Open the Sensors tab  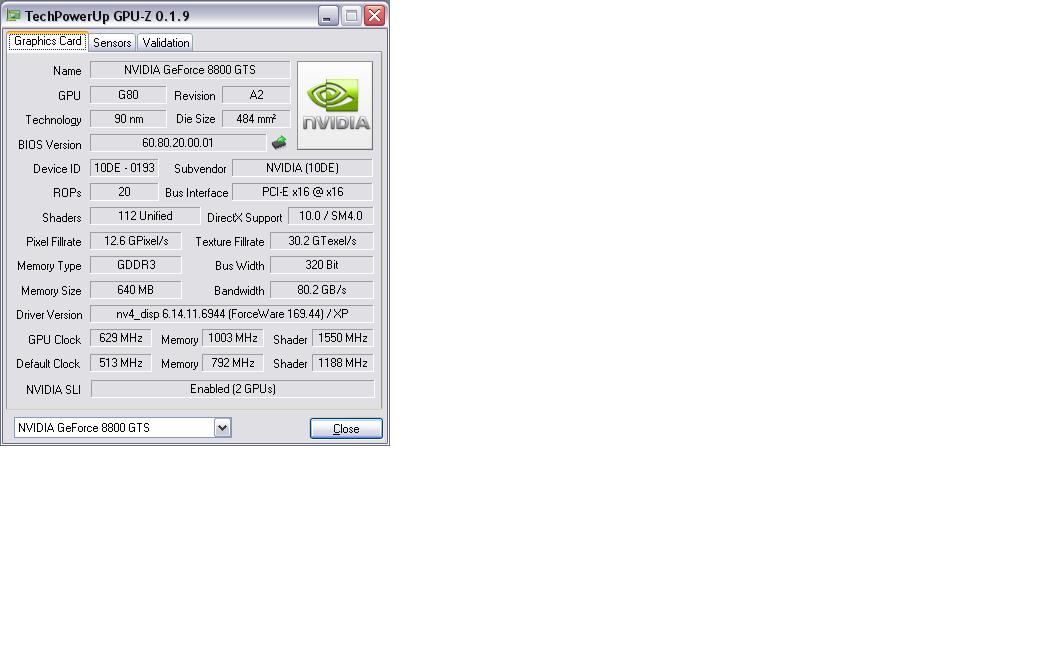point(112,43)
